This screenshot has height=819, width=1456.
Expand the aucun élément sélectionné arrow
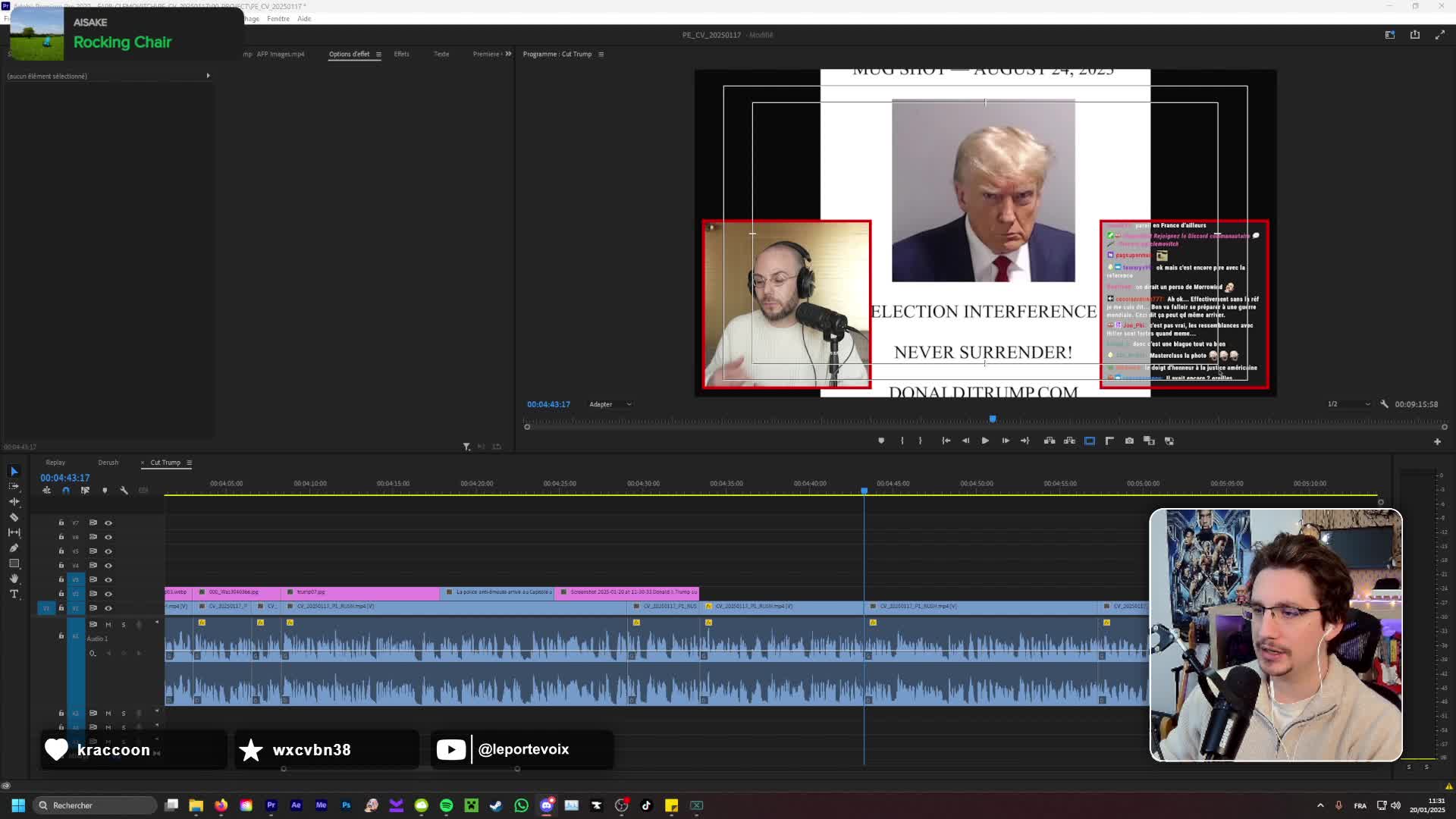pos(208,76)
